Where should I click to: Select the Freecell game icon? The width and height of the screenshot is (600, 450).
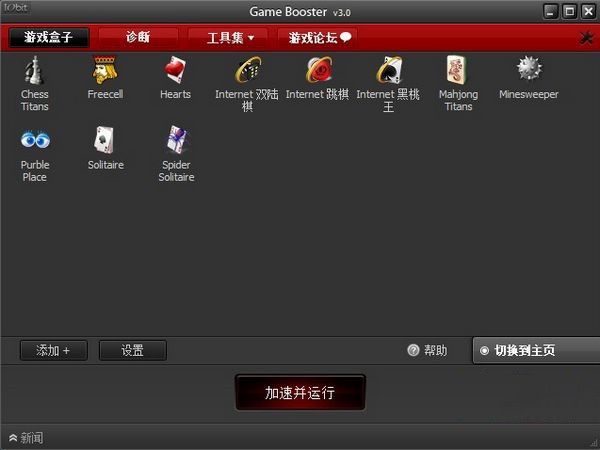click(x=105, y=71)
